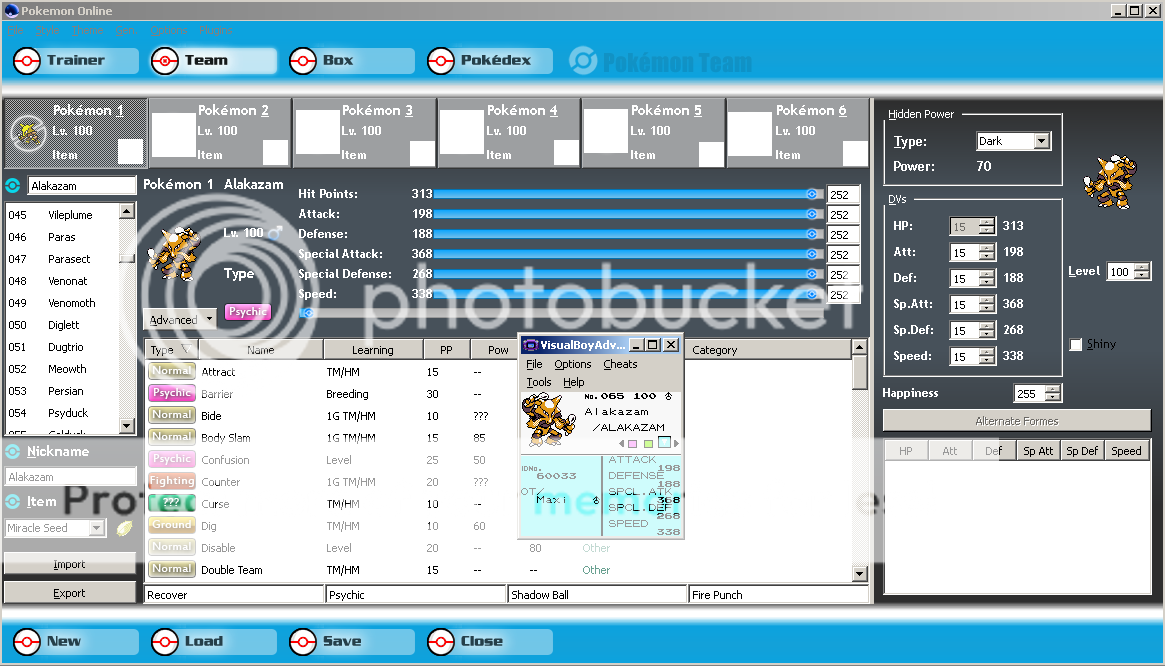Click the Alakazam sprite beside the Shiny checkbox

pos(1110,182)
